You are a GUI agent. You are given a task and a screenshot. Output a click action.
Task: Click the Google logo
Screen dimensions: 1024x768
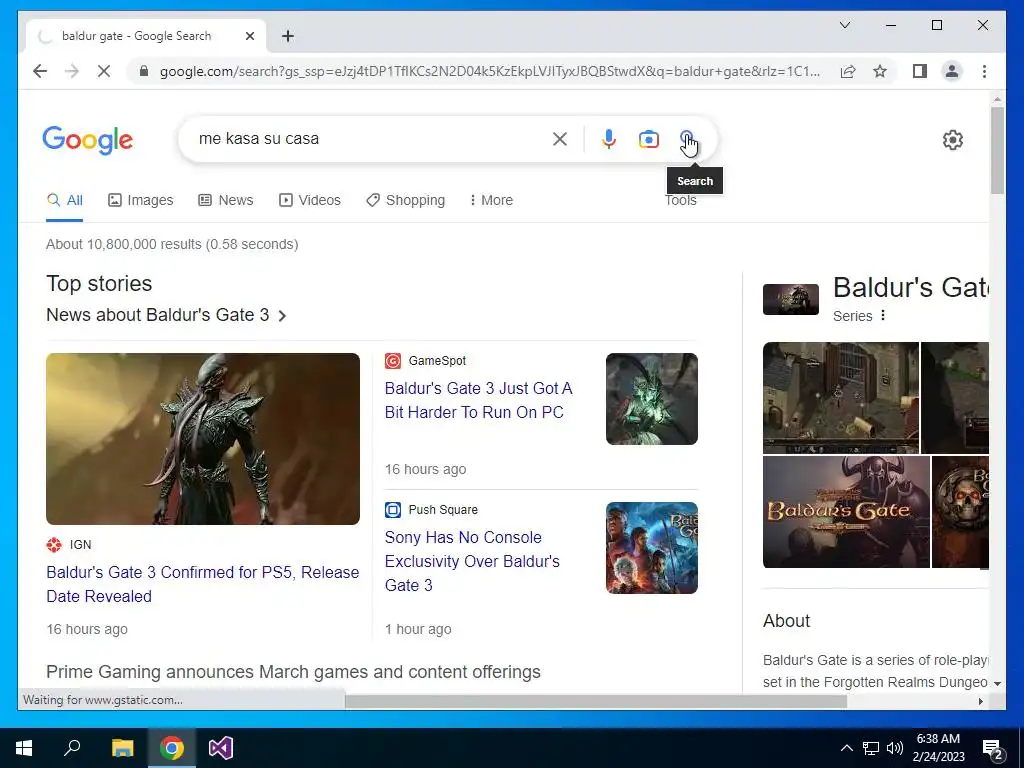[88, 140]
